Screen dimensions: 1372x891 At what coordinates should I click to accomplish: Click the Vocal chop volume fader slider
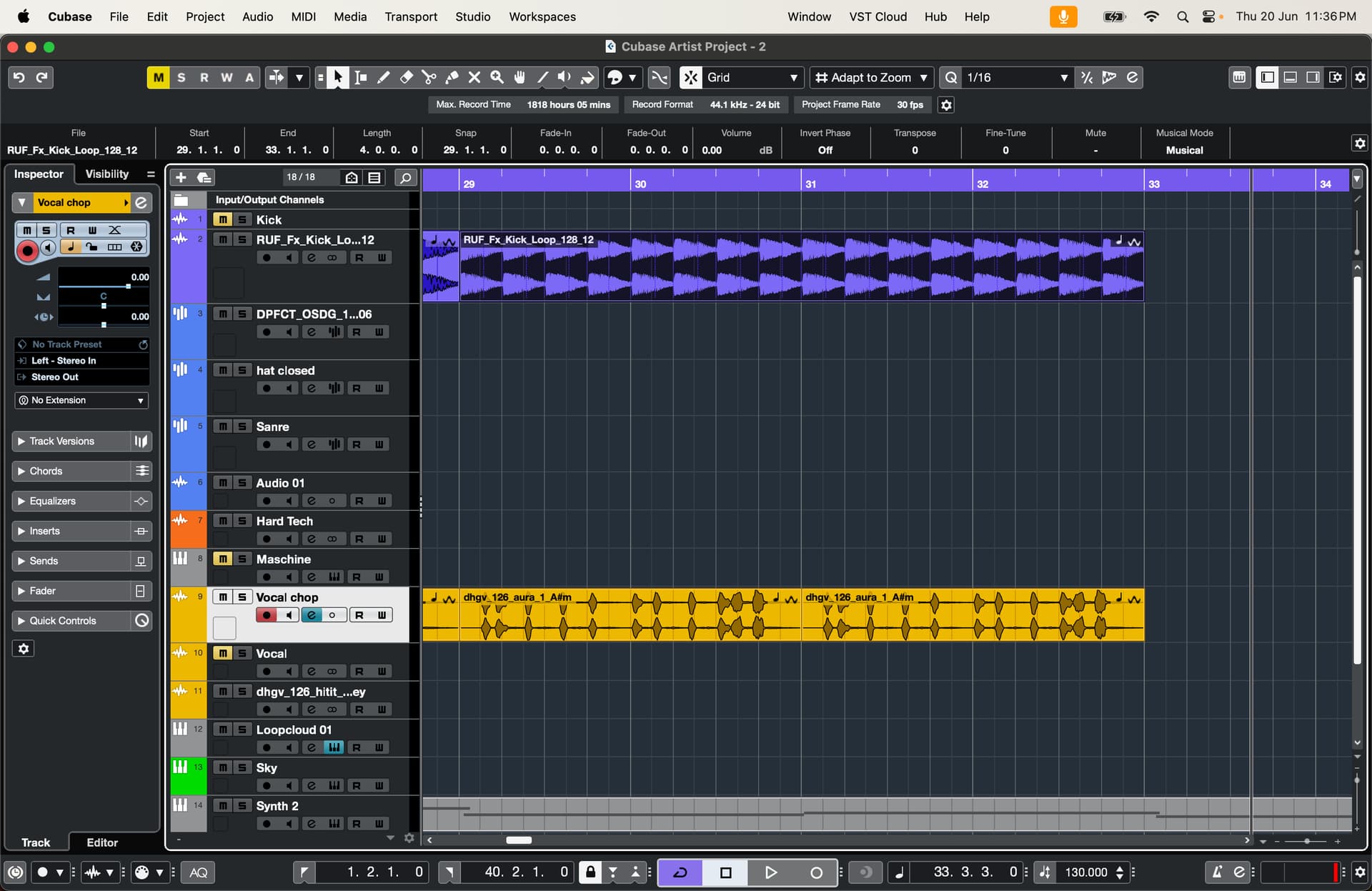(128, 286)
